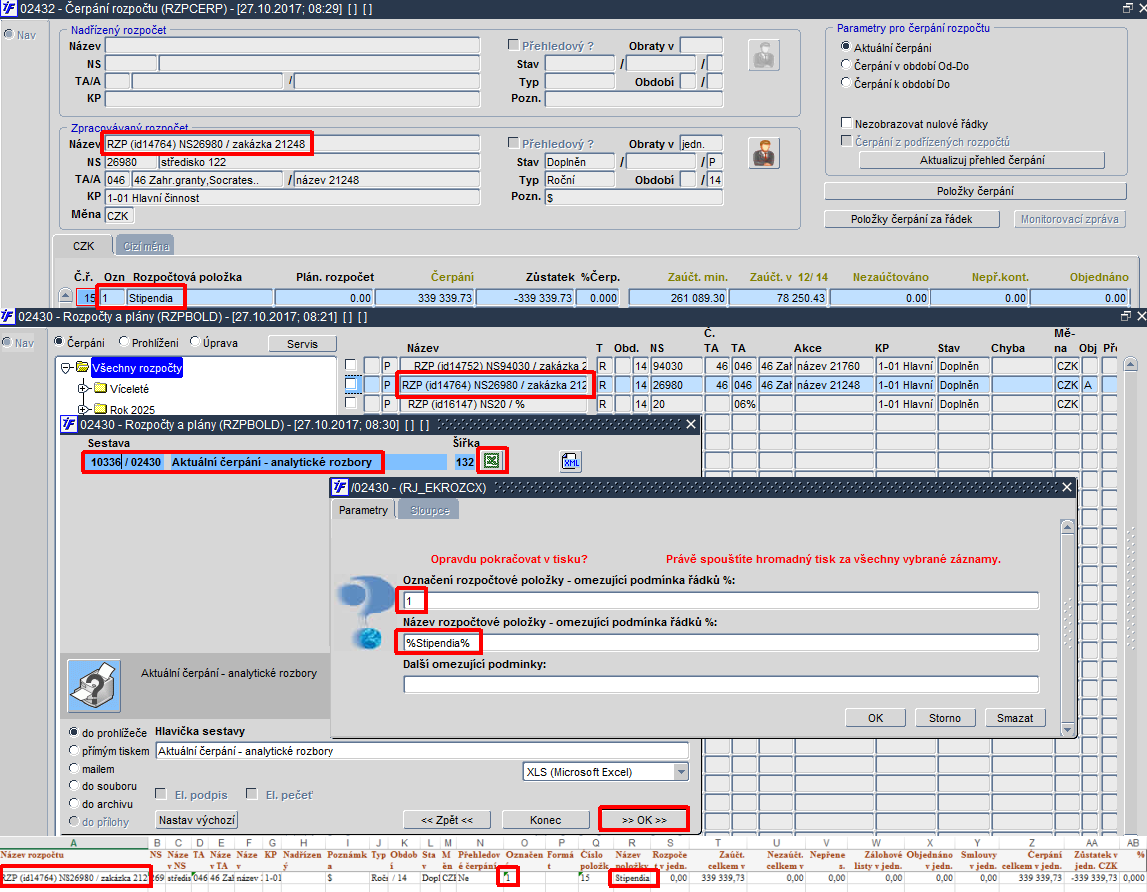The width and height of the screenshot is (1147, 892).
Task: Click the restore window icon of RZPCERP window
Action: point(1127,8)
